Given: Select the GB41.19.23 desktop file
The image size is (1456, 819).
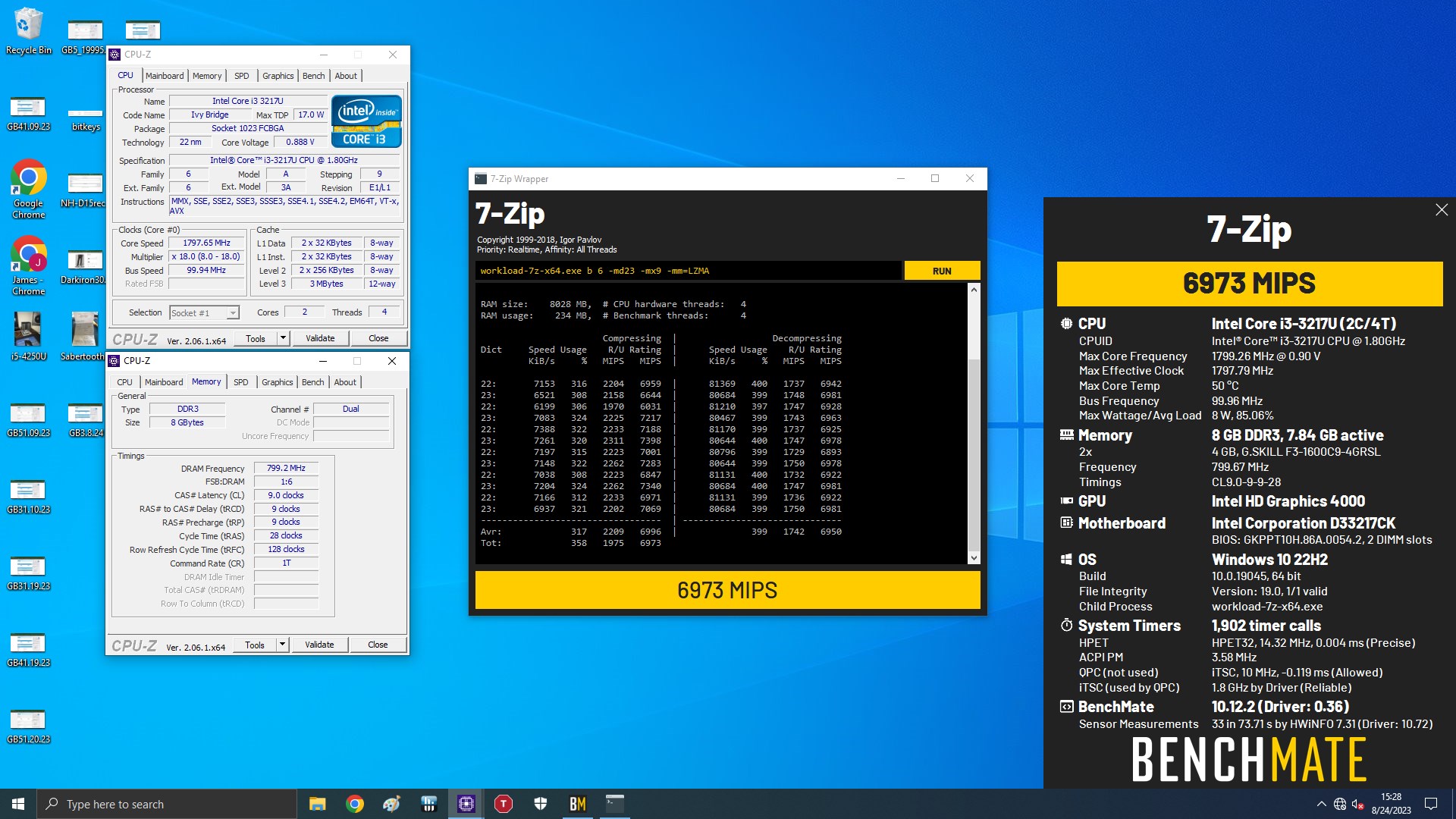Looking at the screenshot, I should (x=28, y=650).
